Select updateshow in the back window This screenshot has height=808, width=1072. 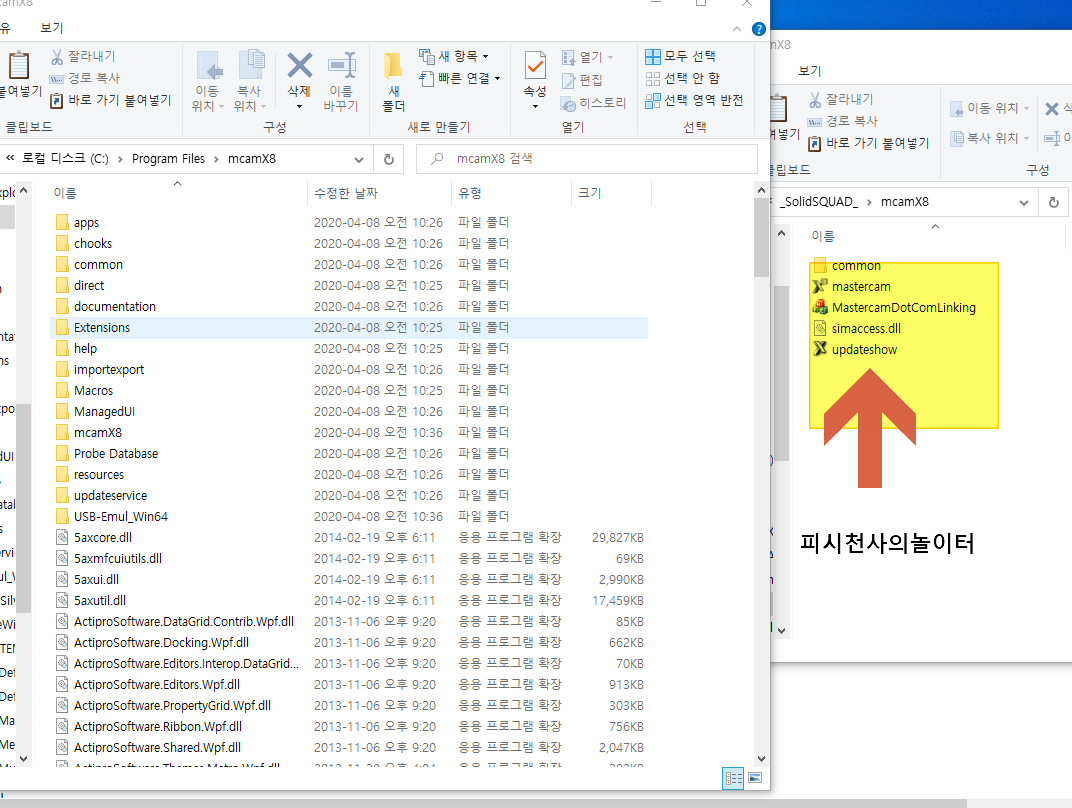click(863, 349)
